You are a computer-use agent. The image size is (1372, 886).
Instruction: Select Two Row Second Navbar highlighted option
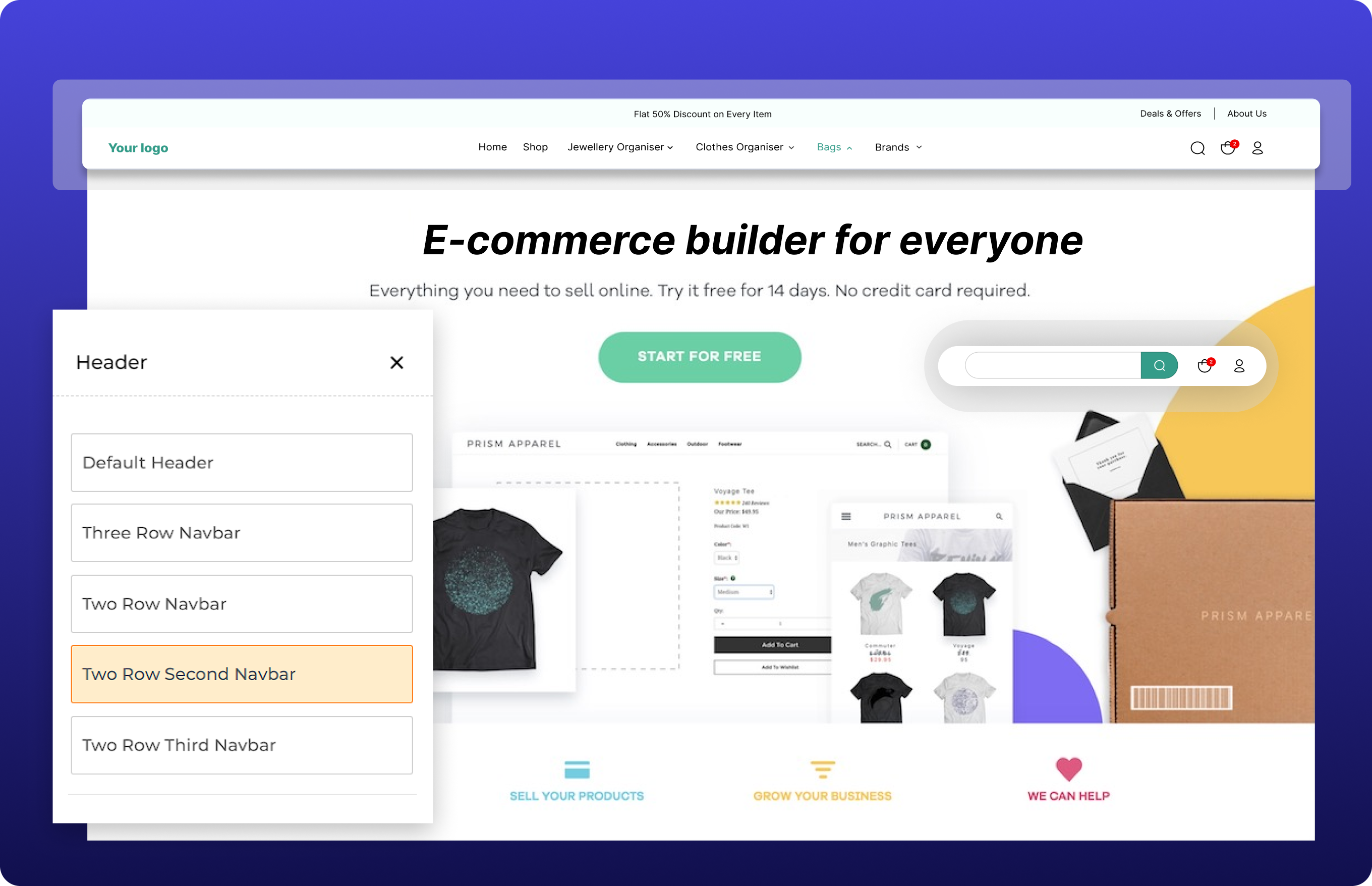pos(242,674)
